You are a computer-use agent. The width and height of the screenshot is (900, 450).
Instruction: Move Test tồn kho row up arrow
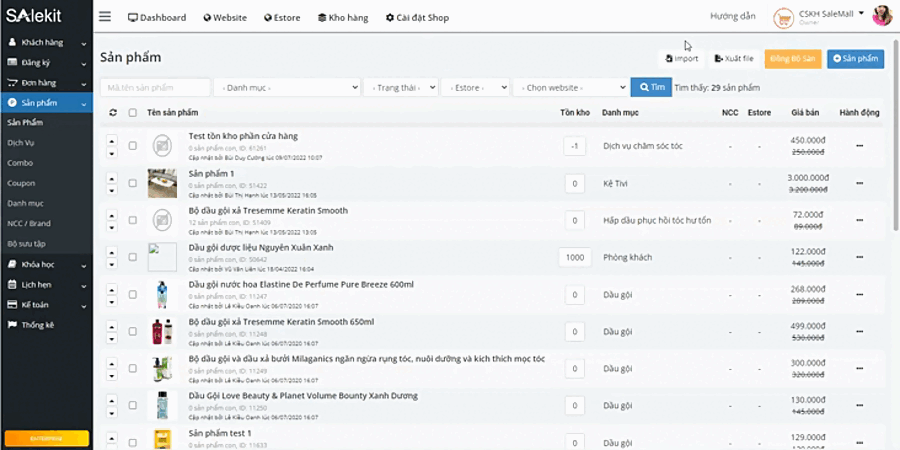[x=112, y=140]
